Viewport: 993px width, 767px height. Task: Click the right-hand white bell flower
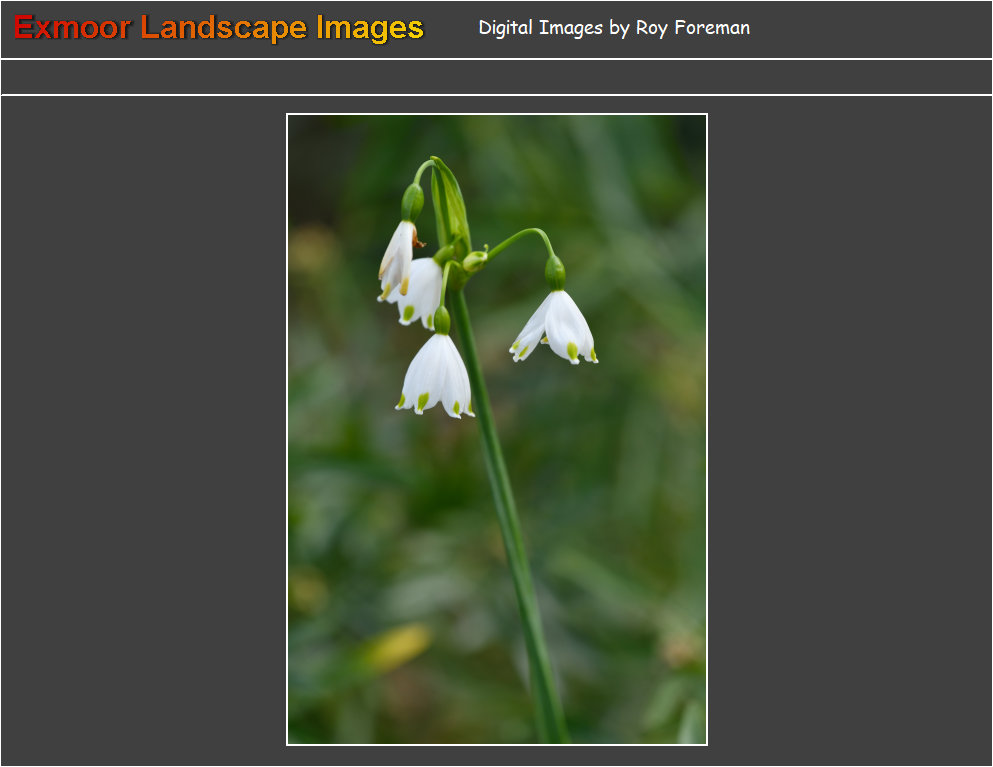pyautogui.click(x=557, y=326)
